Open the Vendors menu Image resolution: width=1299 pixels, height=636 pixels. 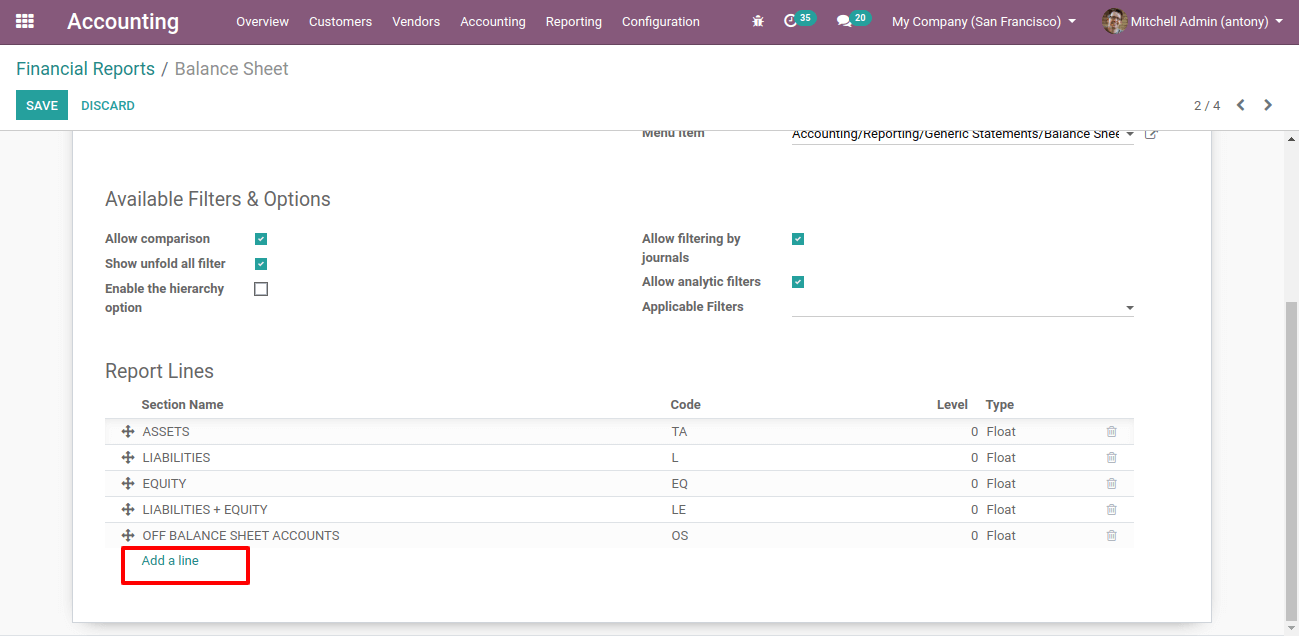[x=416, y=21]
